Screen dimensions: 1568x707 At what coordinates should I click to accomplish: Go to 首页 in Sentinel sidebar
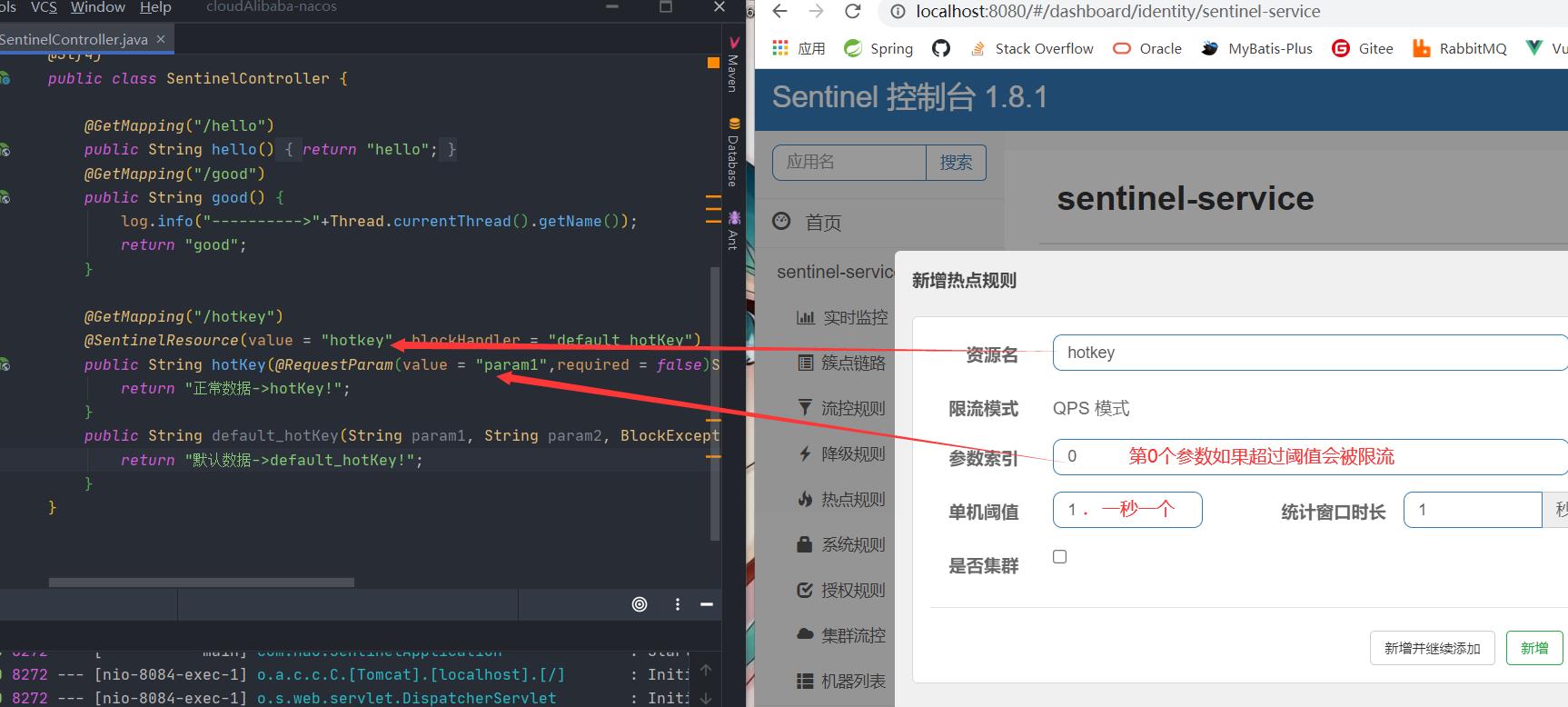pos(807,222)
